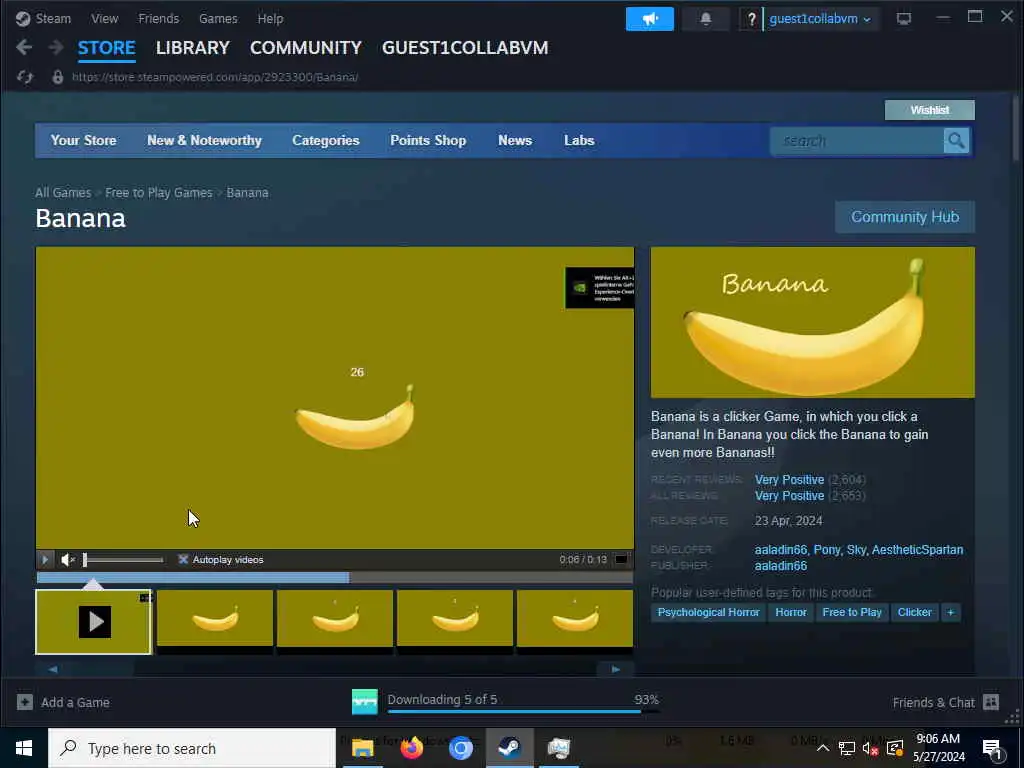Image resolution: width=1024 pixels, height=768 pixels.
Task: Launch Firefox from the taskbar
Action: point(411,748)
